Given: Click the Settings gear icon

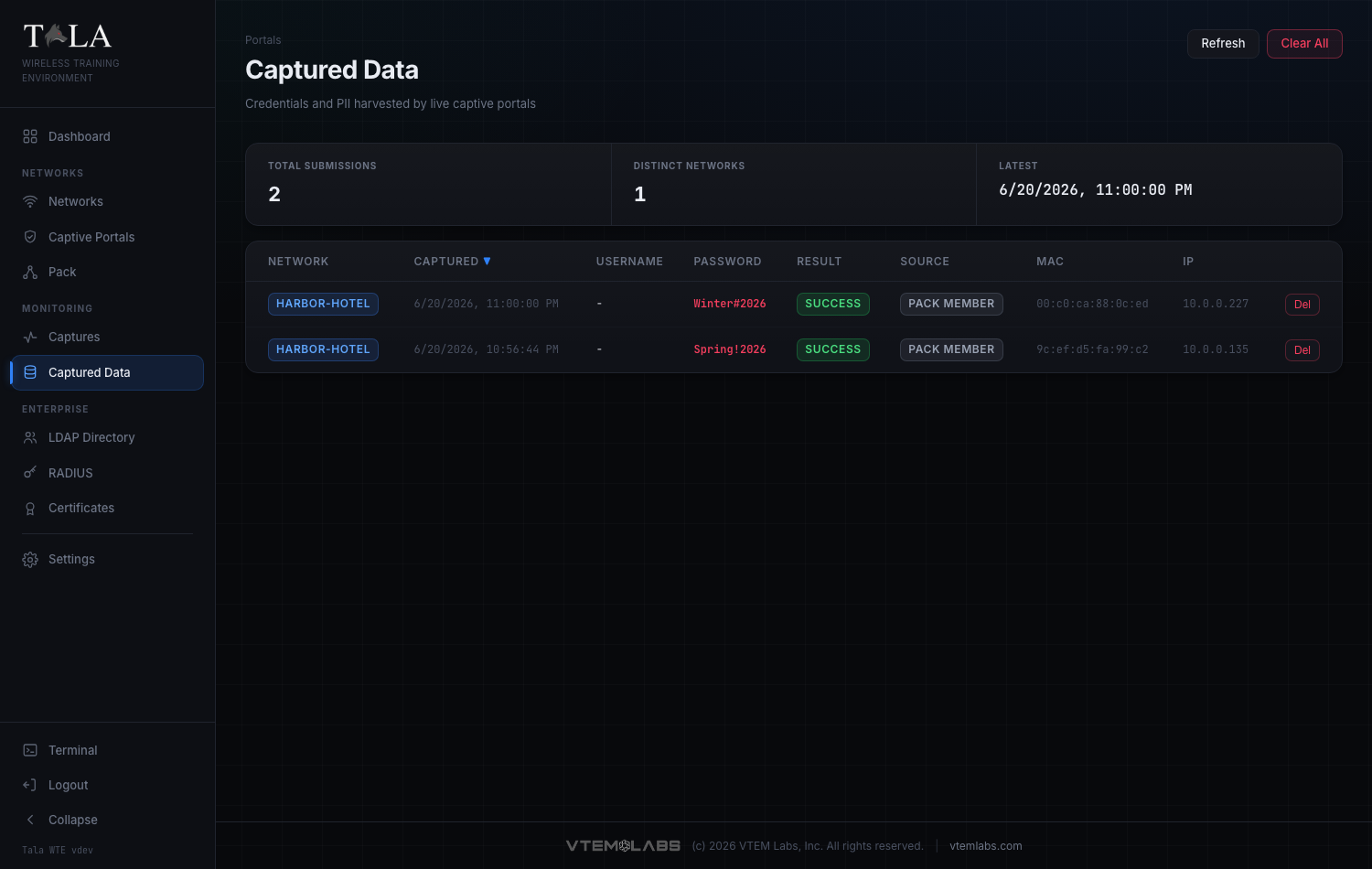Looking at the screenshot, I should click(x=30, y=559).
